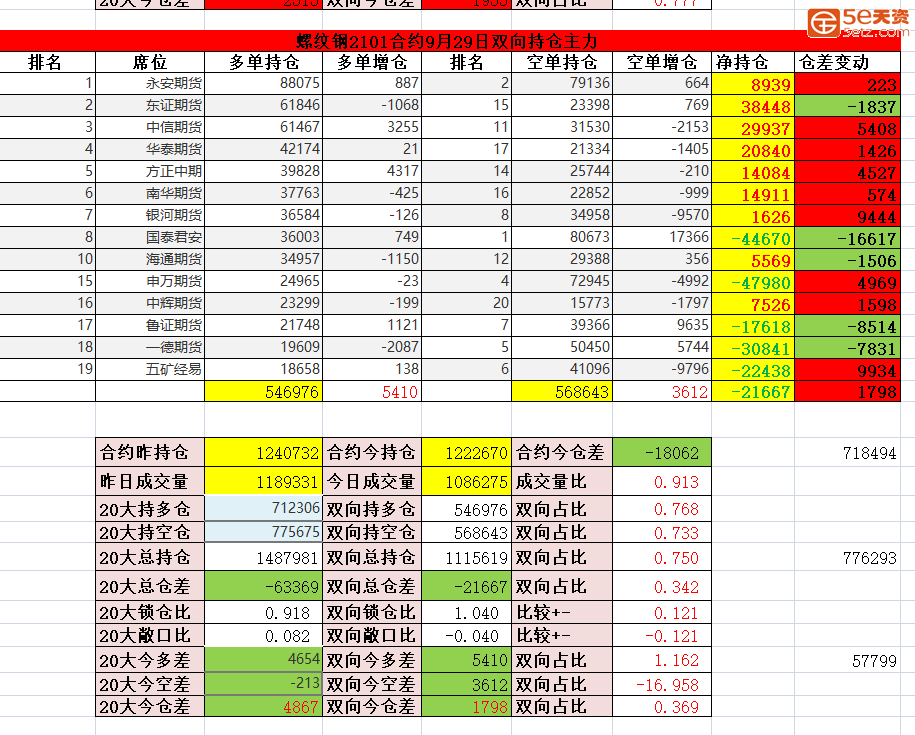Screen dimensions: 915x735
Task: Select the 空单增仓 column header
Action: pyautogui.click(x=662, y=62)
